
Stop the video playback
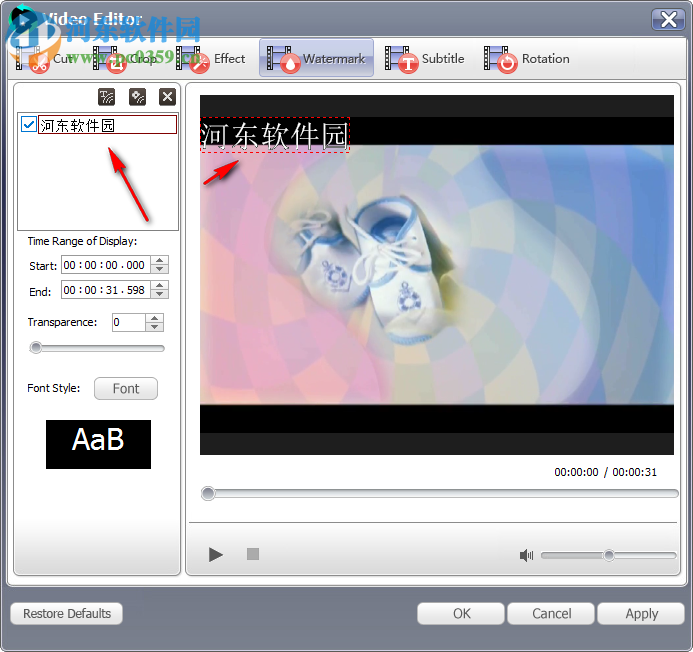point(253,554)
